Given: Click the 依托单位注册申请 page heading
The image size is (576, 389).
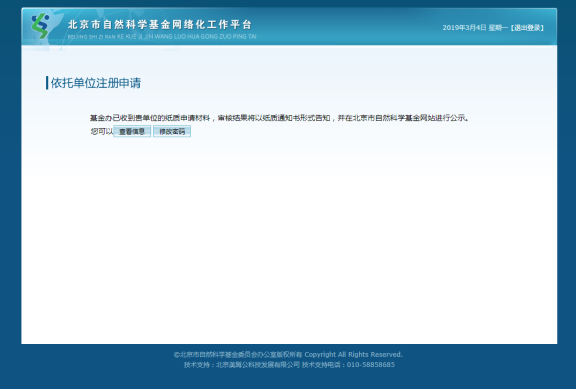Looking at the screenshot, I should 96,83.
